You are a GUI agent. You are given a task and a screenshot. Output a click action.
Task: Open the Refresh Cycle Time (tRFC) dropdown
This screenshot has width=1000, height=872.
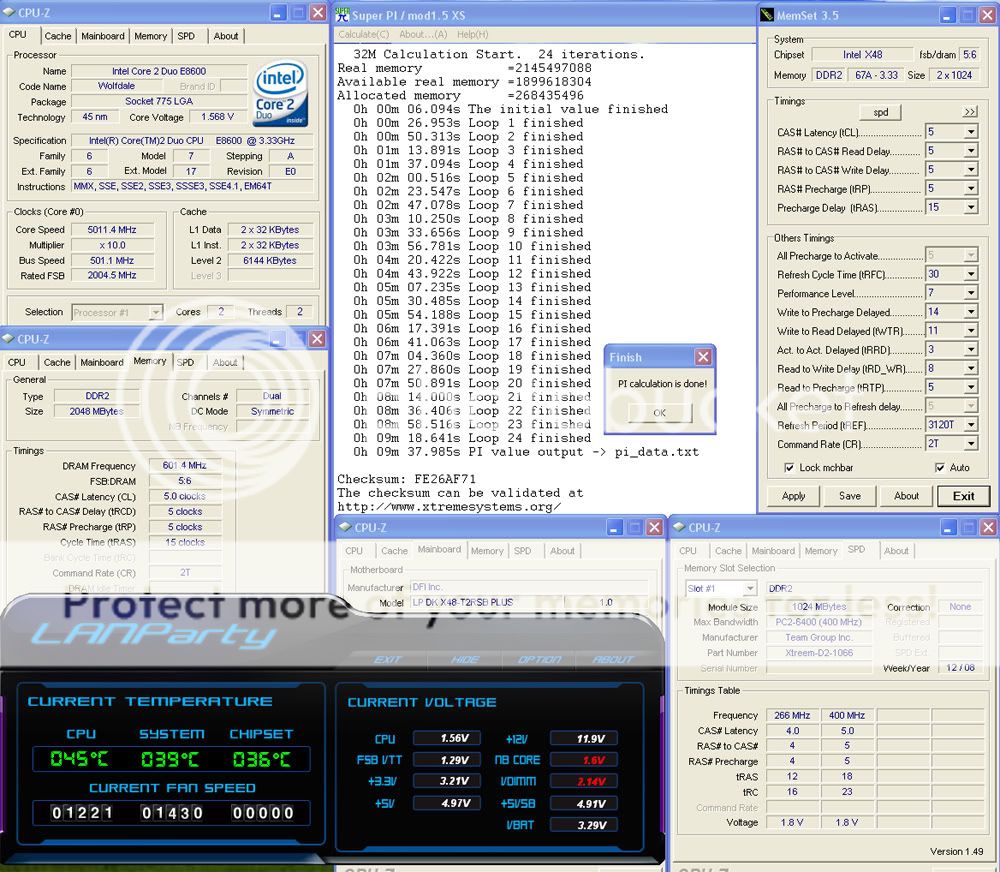[971, 274]
